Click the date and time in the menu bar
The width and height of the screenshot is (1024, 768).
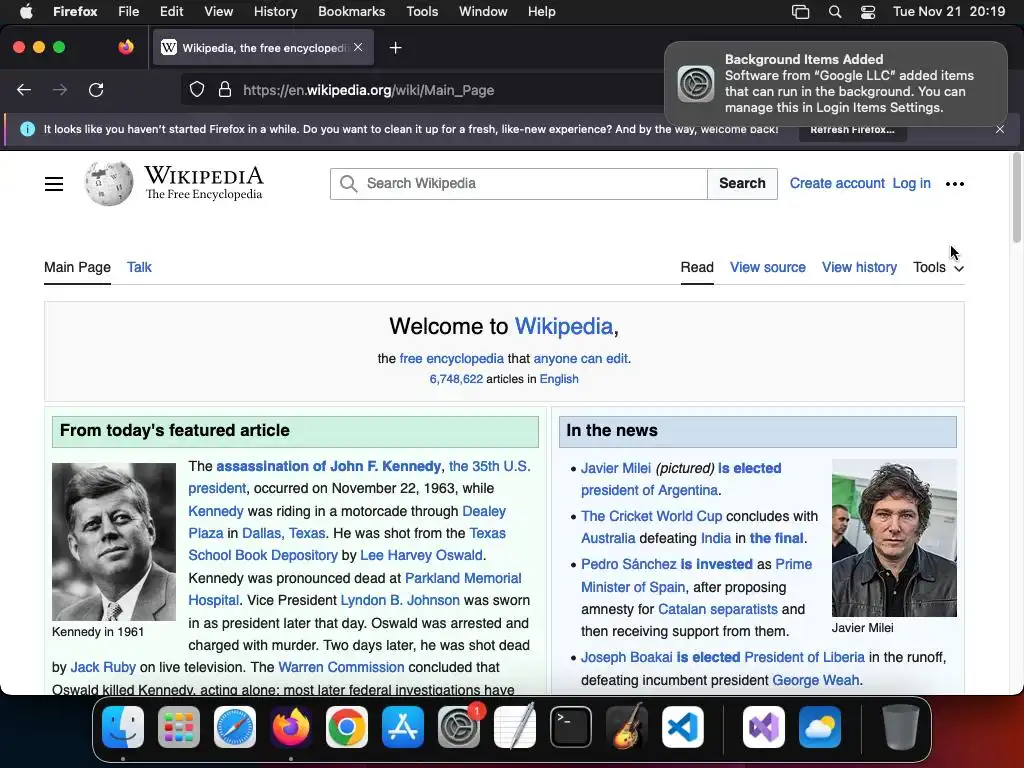point(949,11)
